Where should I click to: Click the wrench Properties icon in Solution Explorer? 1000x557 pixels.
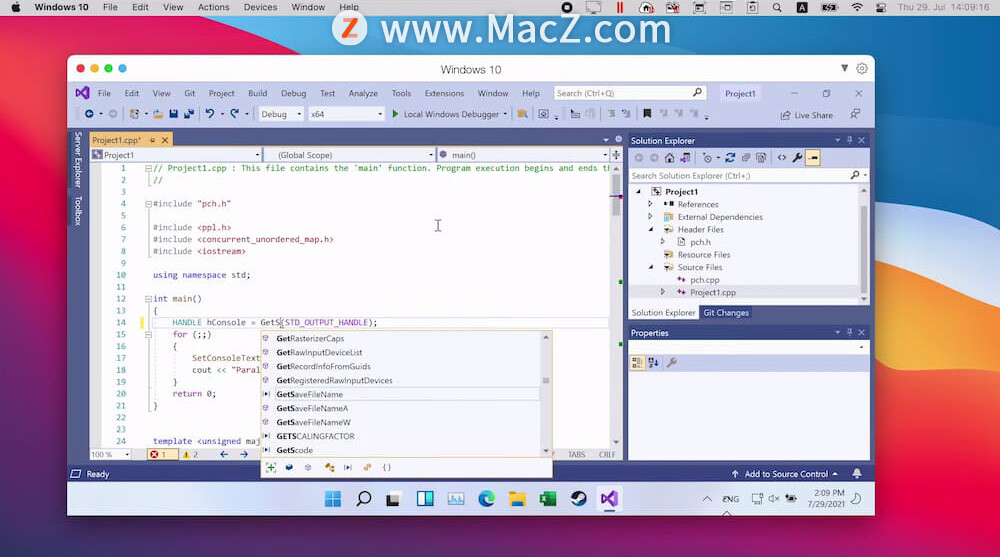click(x=797, y=158)
